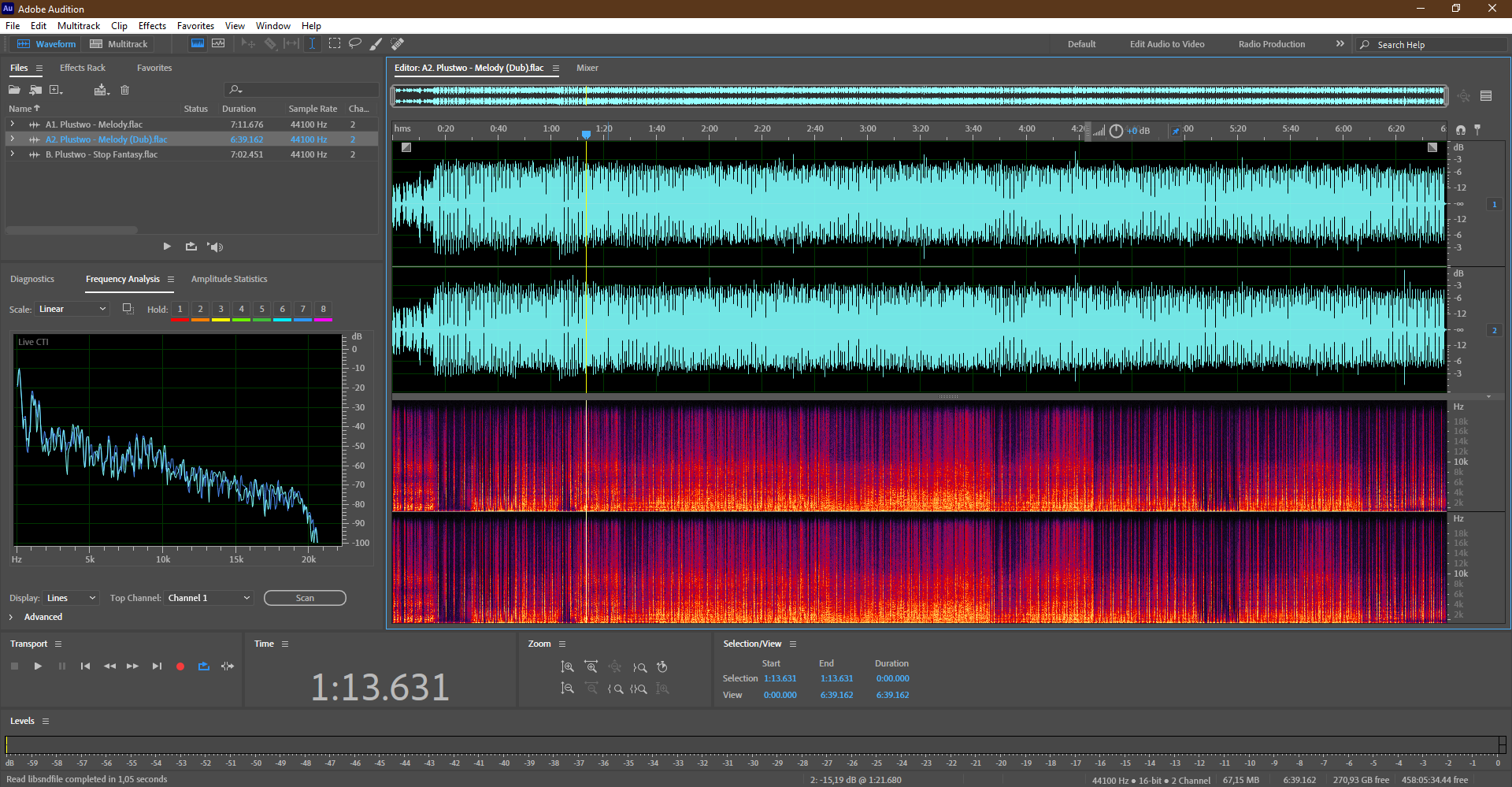This screenshot has height=787, width=1512.
Task: Select the Slip tool
Action: tap(291, 44)
